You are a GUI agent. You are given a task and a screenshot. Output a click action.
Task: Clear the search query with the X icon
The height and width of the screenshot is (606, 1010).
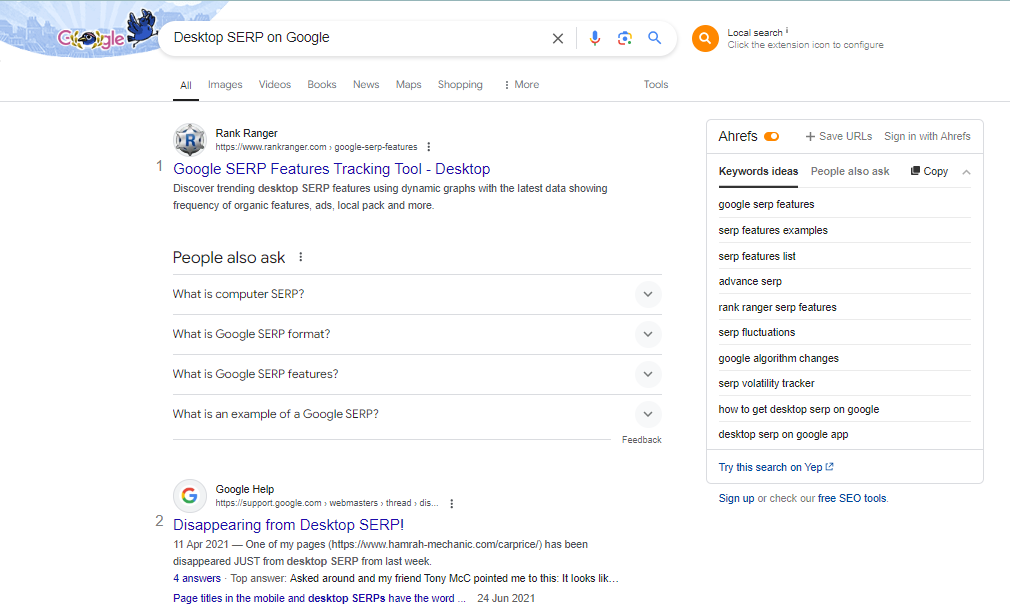coord(558,39)
